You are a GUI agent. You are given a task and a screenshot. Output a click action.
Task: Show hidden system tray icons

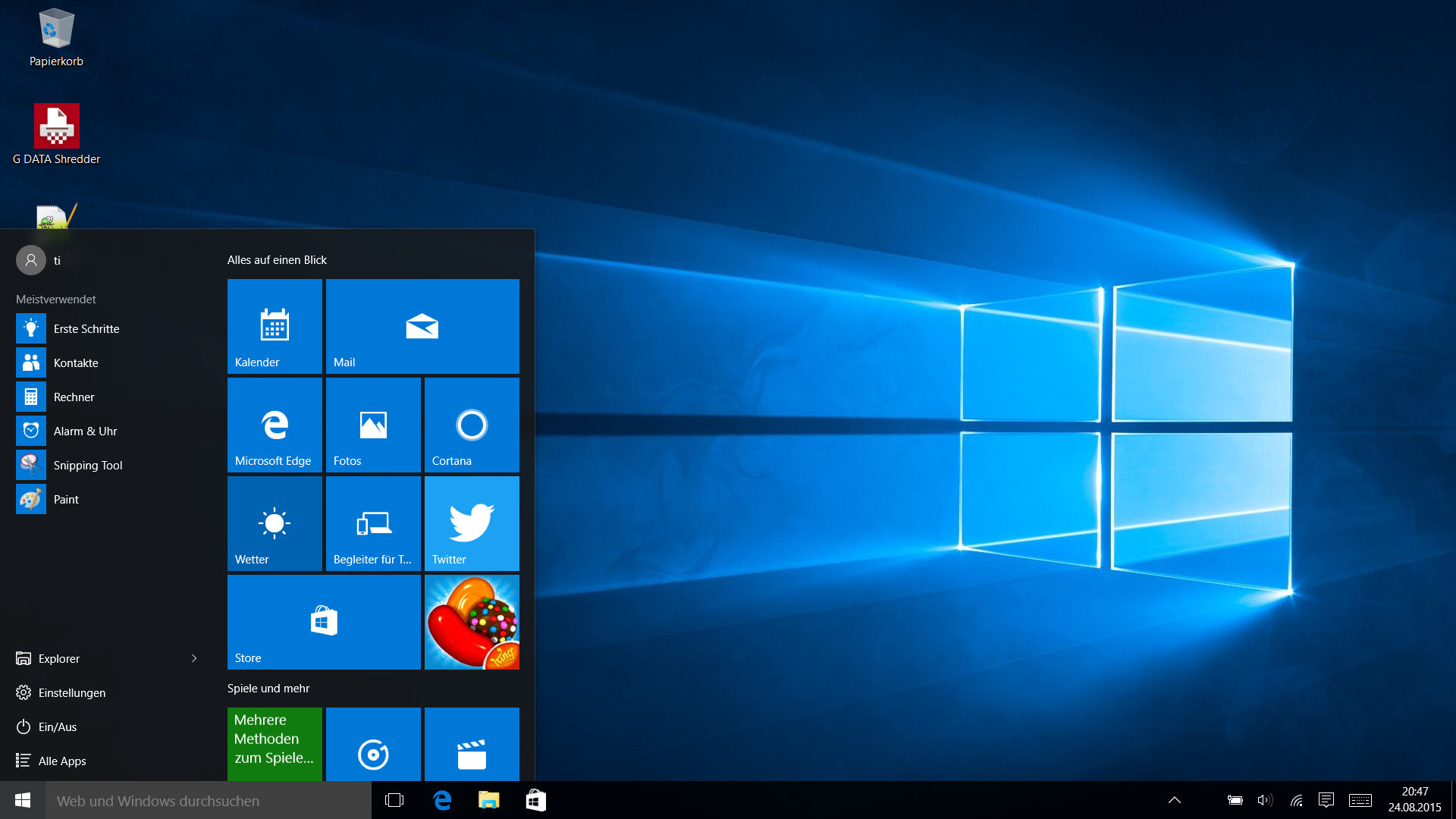1175,800
